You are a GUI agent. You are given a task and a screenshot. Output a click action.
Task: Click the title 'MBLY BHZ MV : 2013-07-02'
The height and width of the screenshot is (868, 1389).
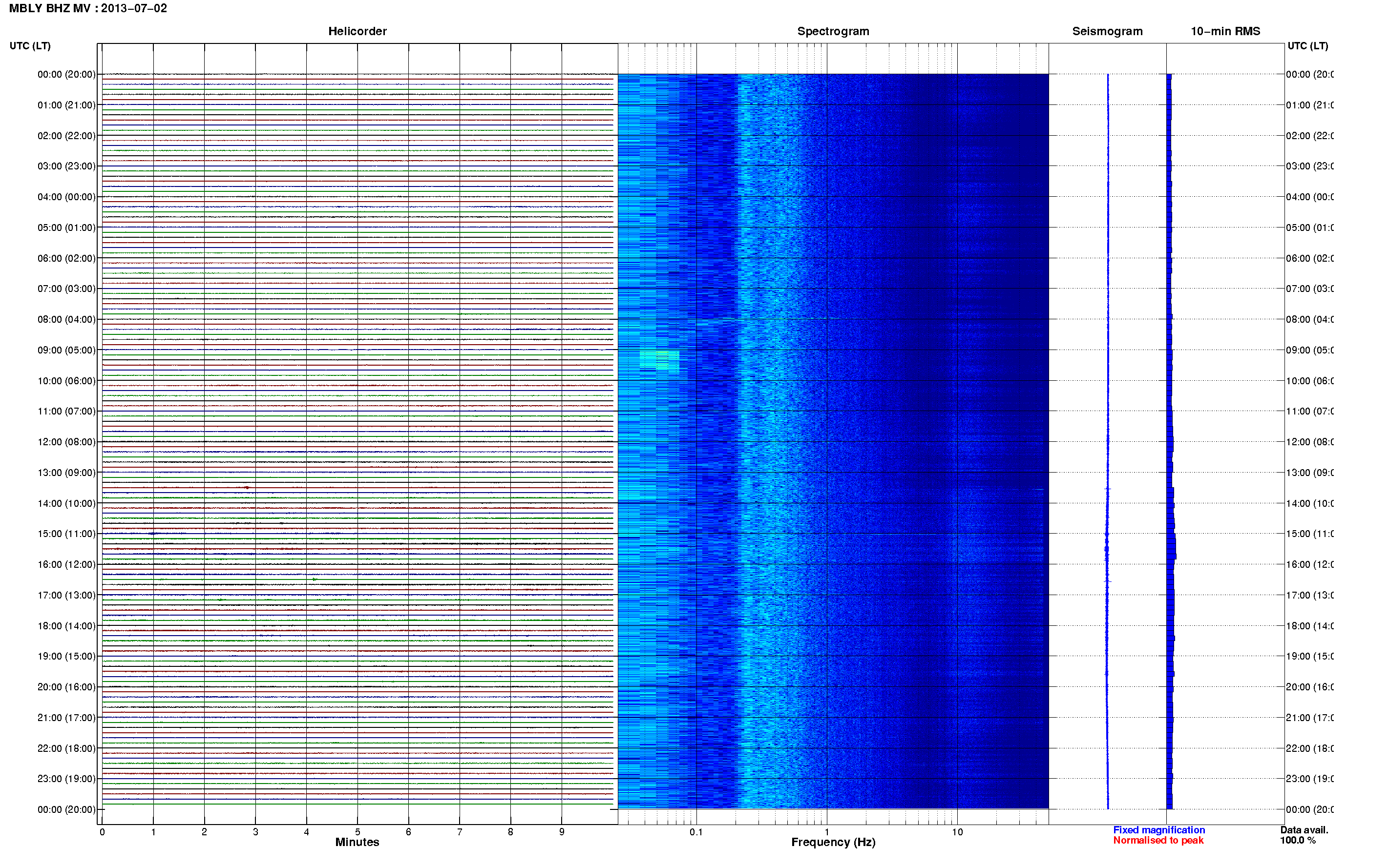tap(88, 8)
